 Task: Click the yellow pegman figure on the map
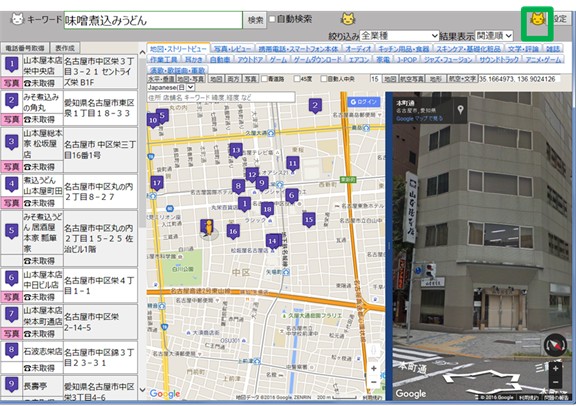pyautogui.click(x=209, y=228)
